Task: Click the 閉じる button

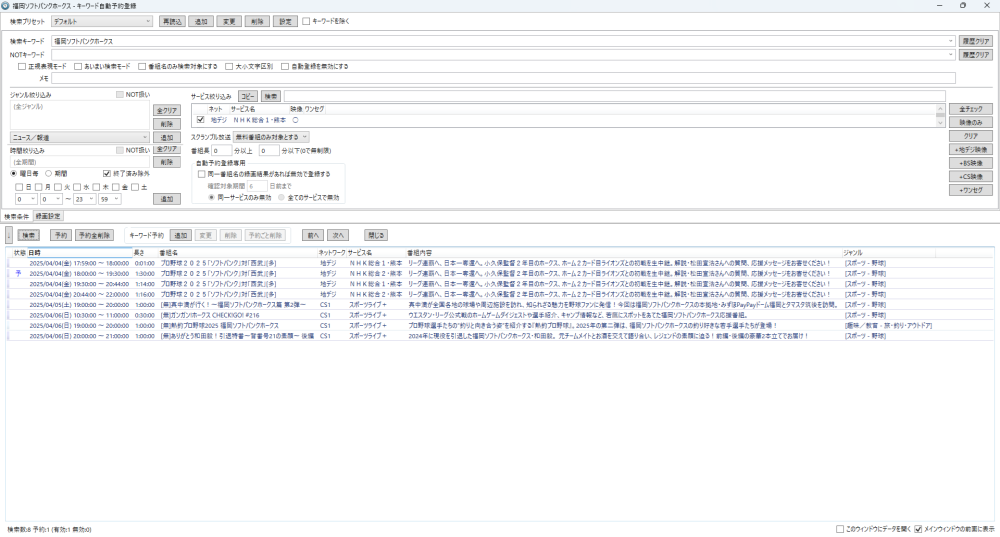Action: (376, 235)
